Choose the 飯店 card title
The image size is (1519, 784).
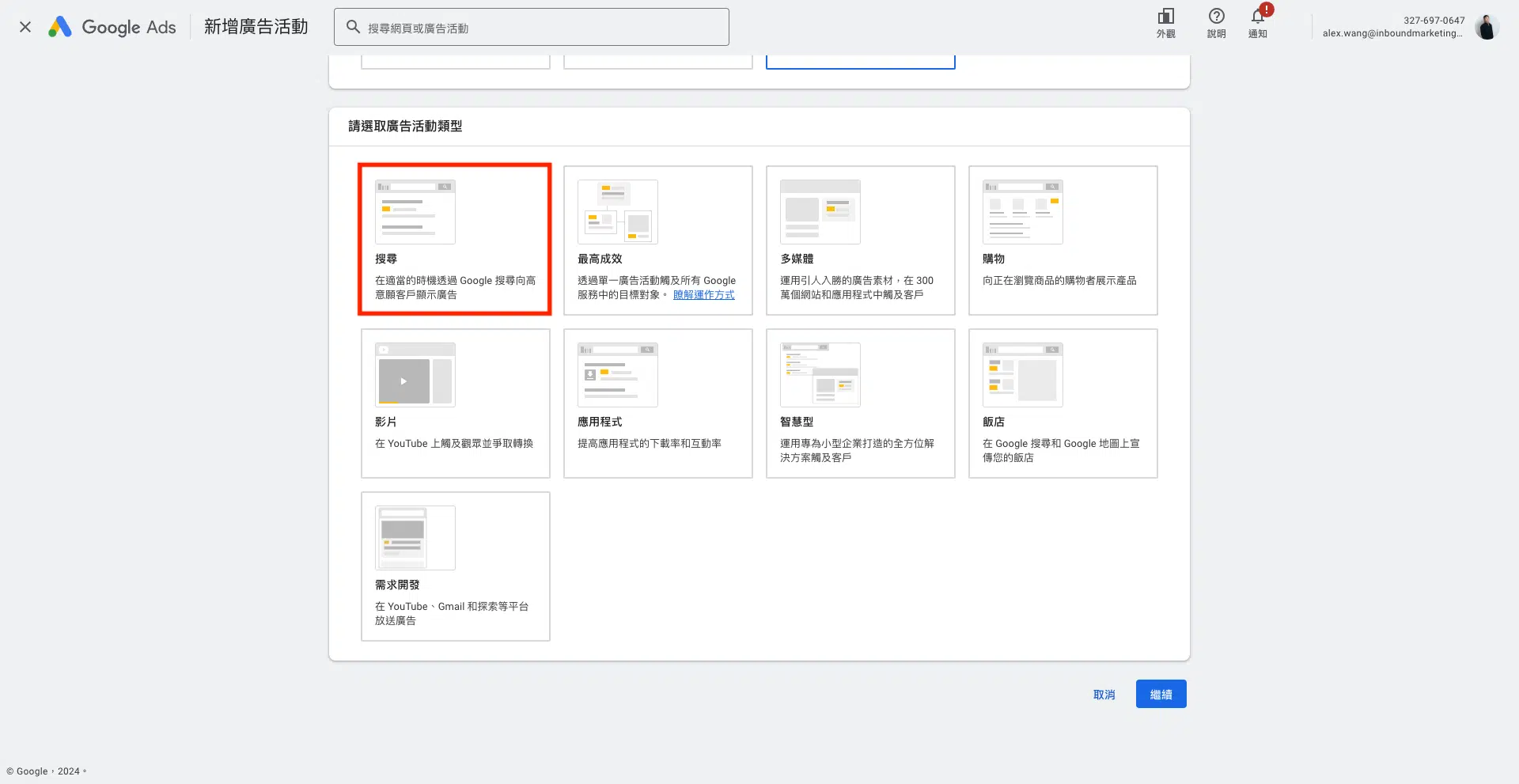pyautogui.click(x=994, y=422)
